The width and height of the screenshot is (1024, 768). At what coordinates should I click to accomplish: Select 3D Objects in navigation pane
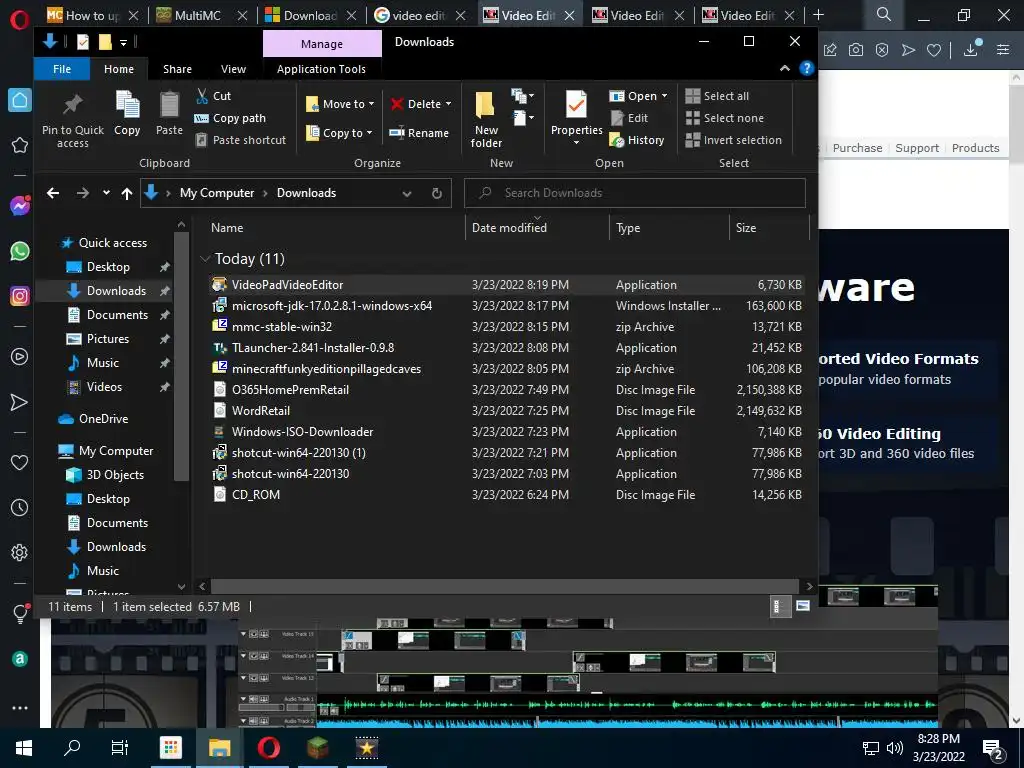coord(115,475)
